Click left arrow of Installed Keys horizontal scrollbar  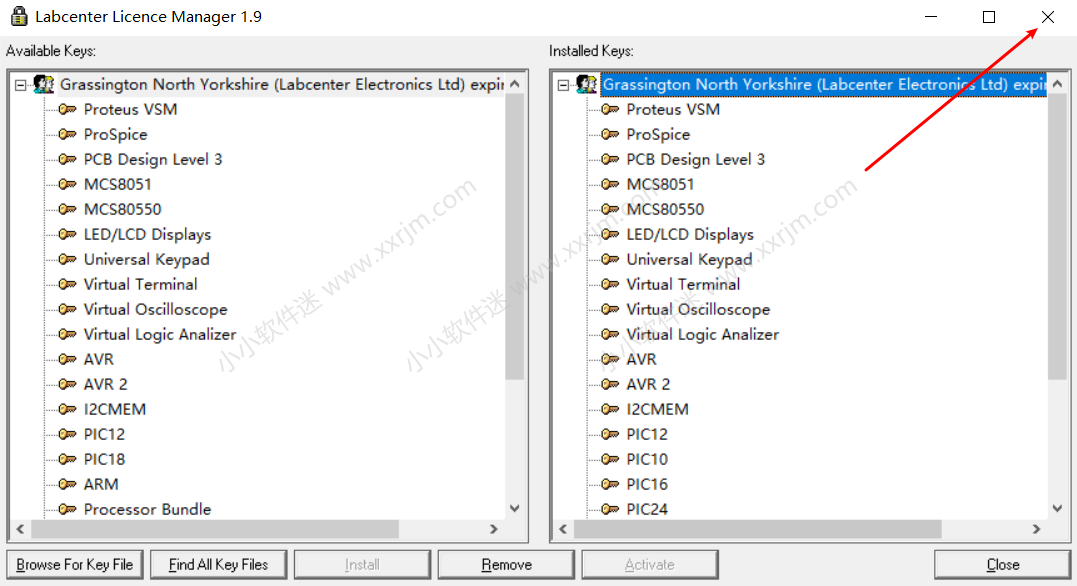(563, 529)
